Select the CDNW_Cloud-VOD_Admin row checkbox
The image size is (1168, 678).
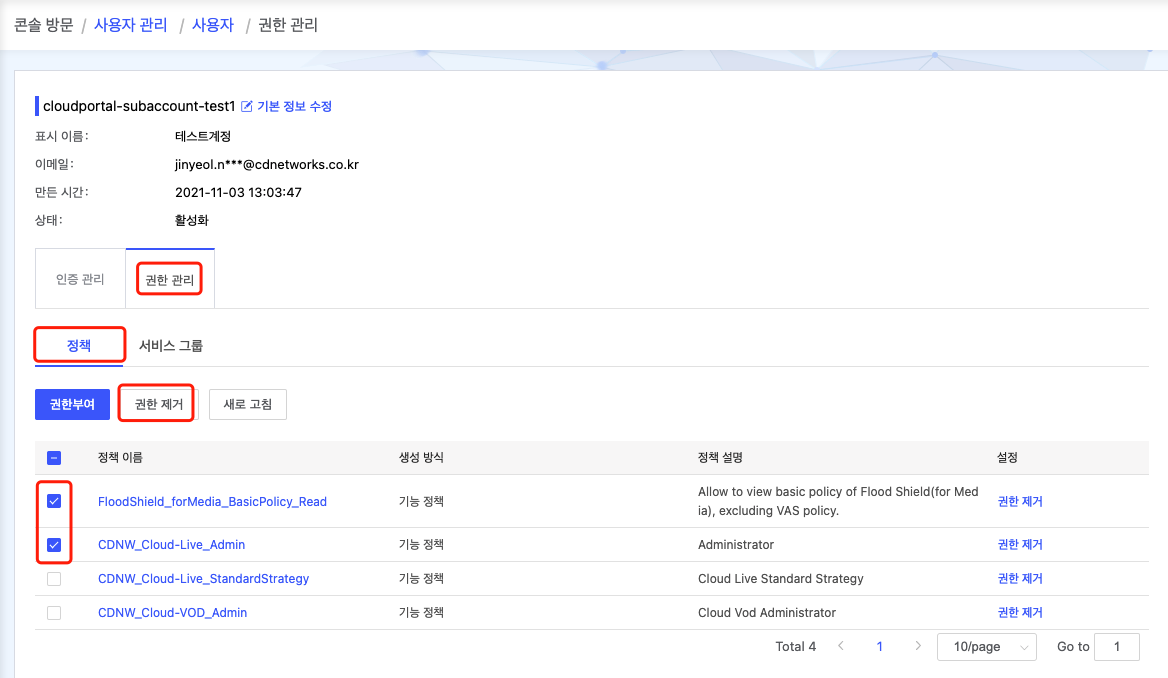coord(54,613)
